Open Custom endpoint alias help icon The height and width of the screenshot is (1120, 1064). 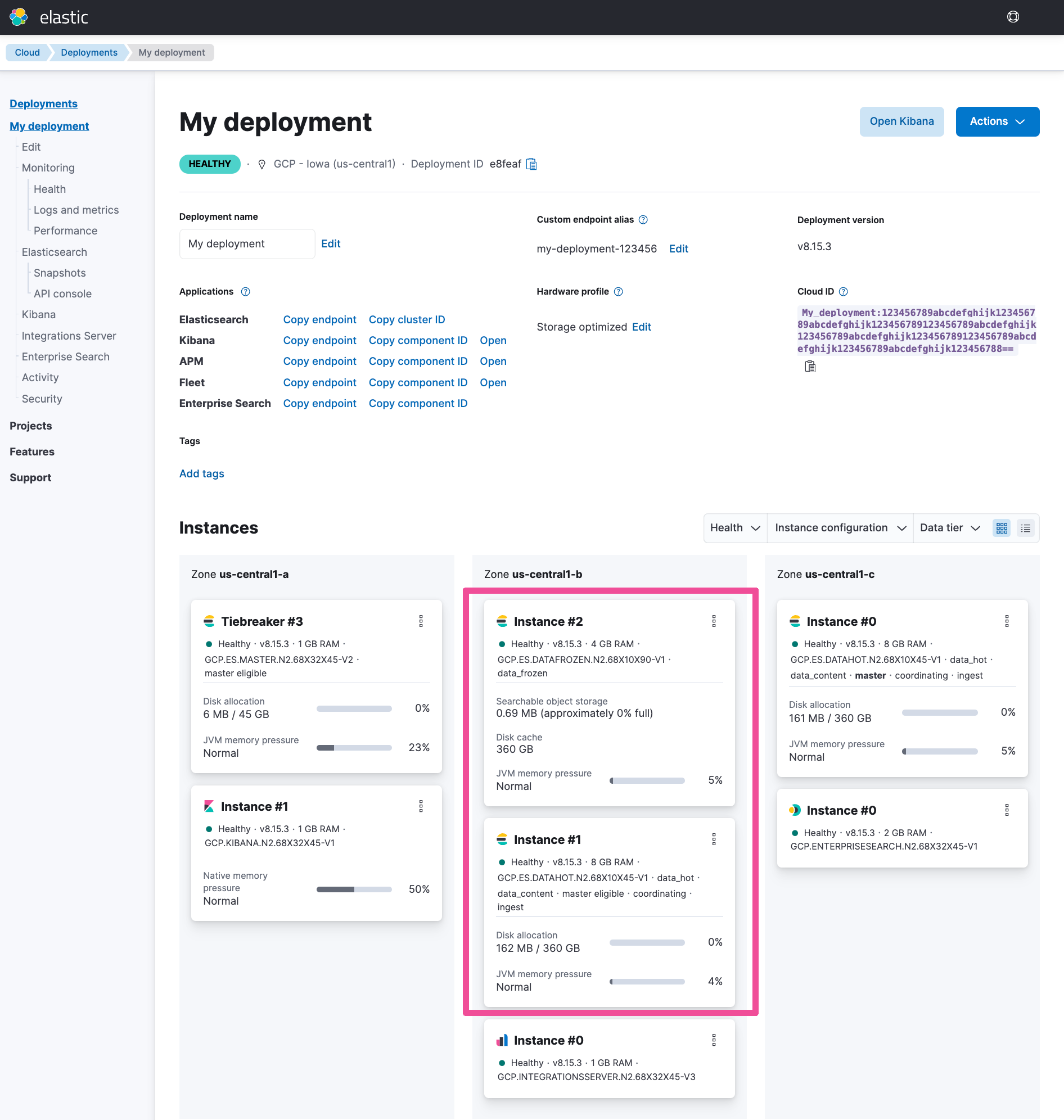(x=643, y=219)
